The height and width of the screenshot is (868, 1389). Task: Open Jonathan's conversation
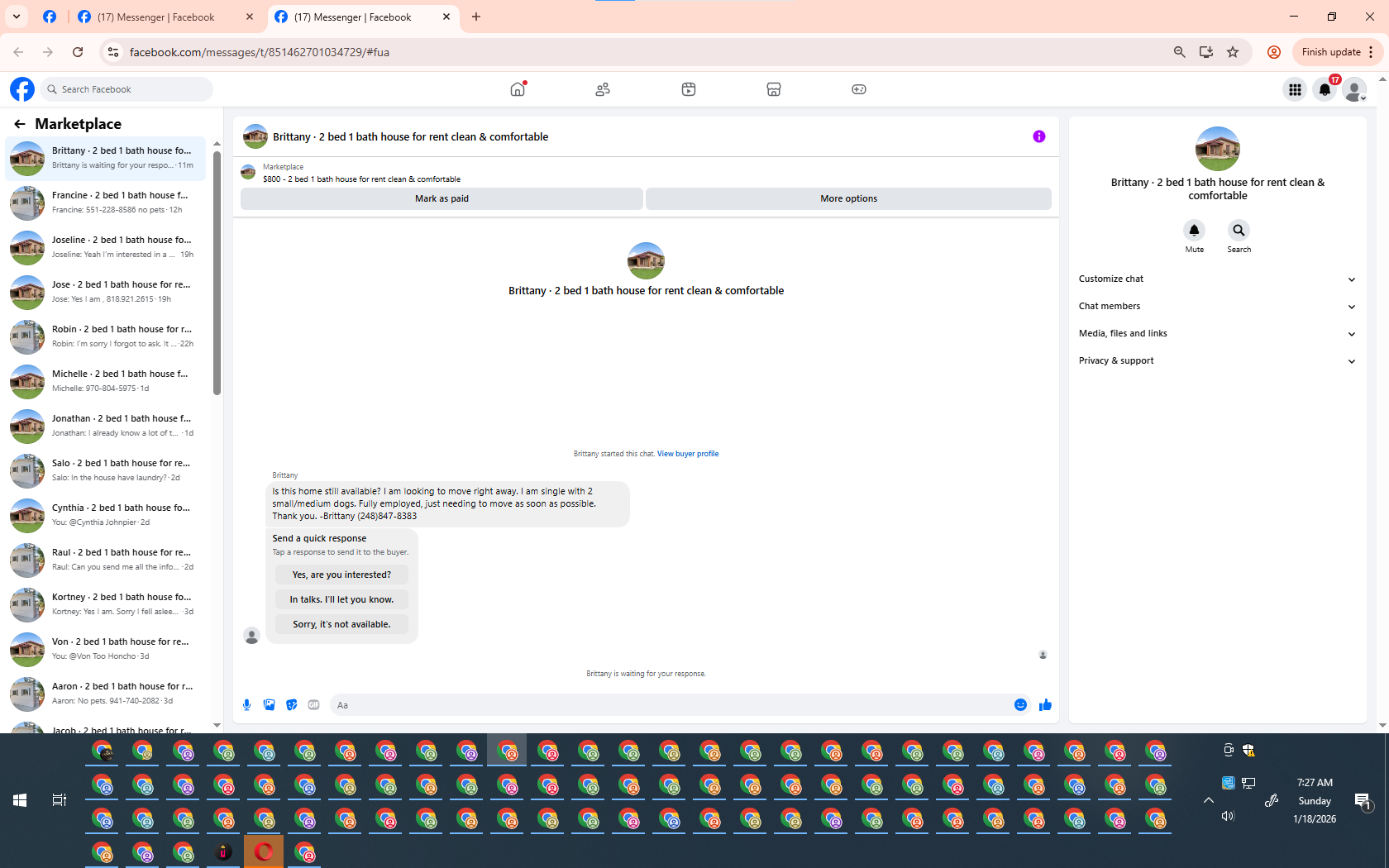106,426
